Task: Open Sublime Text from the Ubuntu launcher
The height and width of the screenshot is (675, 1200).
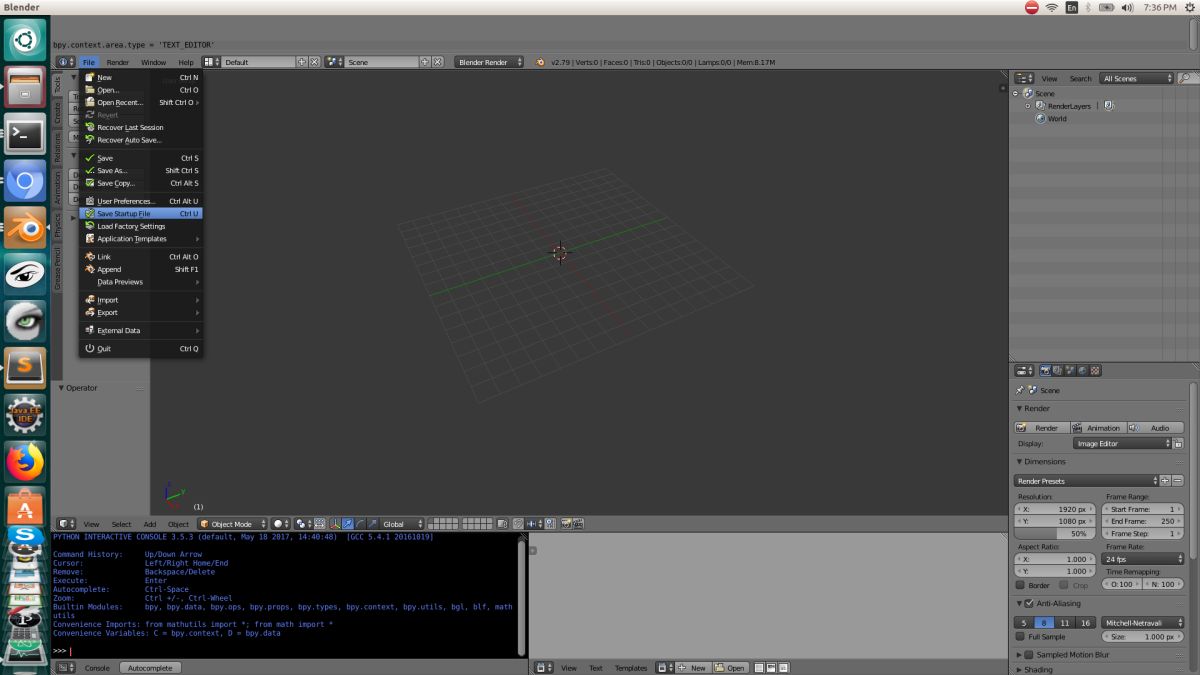Action: (25, 368)
